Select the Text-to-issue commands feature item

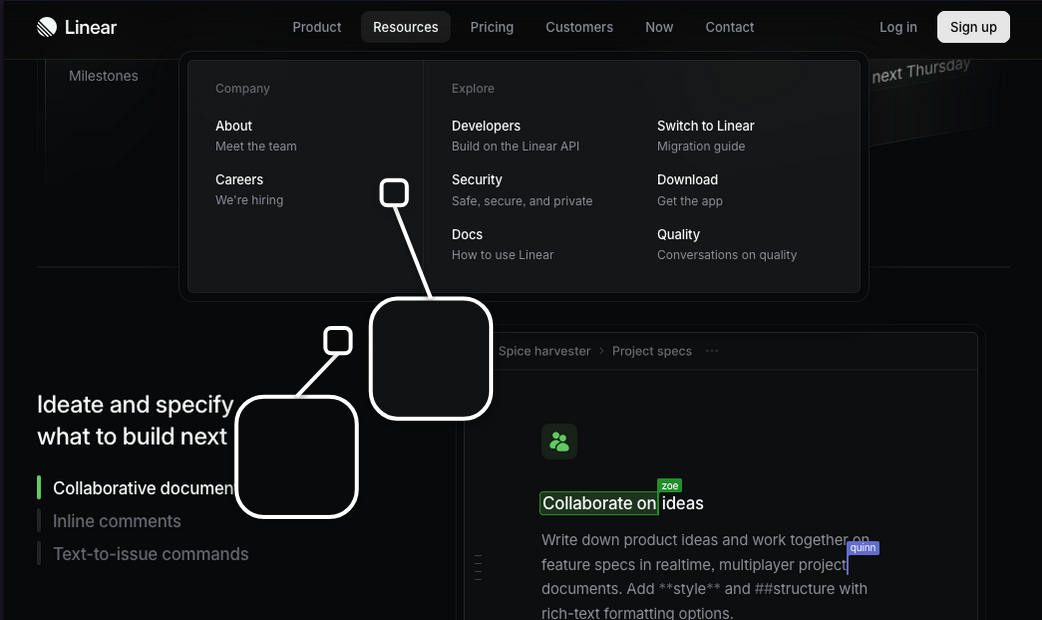151,554
